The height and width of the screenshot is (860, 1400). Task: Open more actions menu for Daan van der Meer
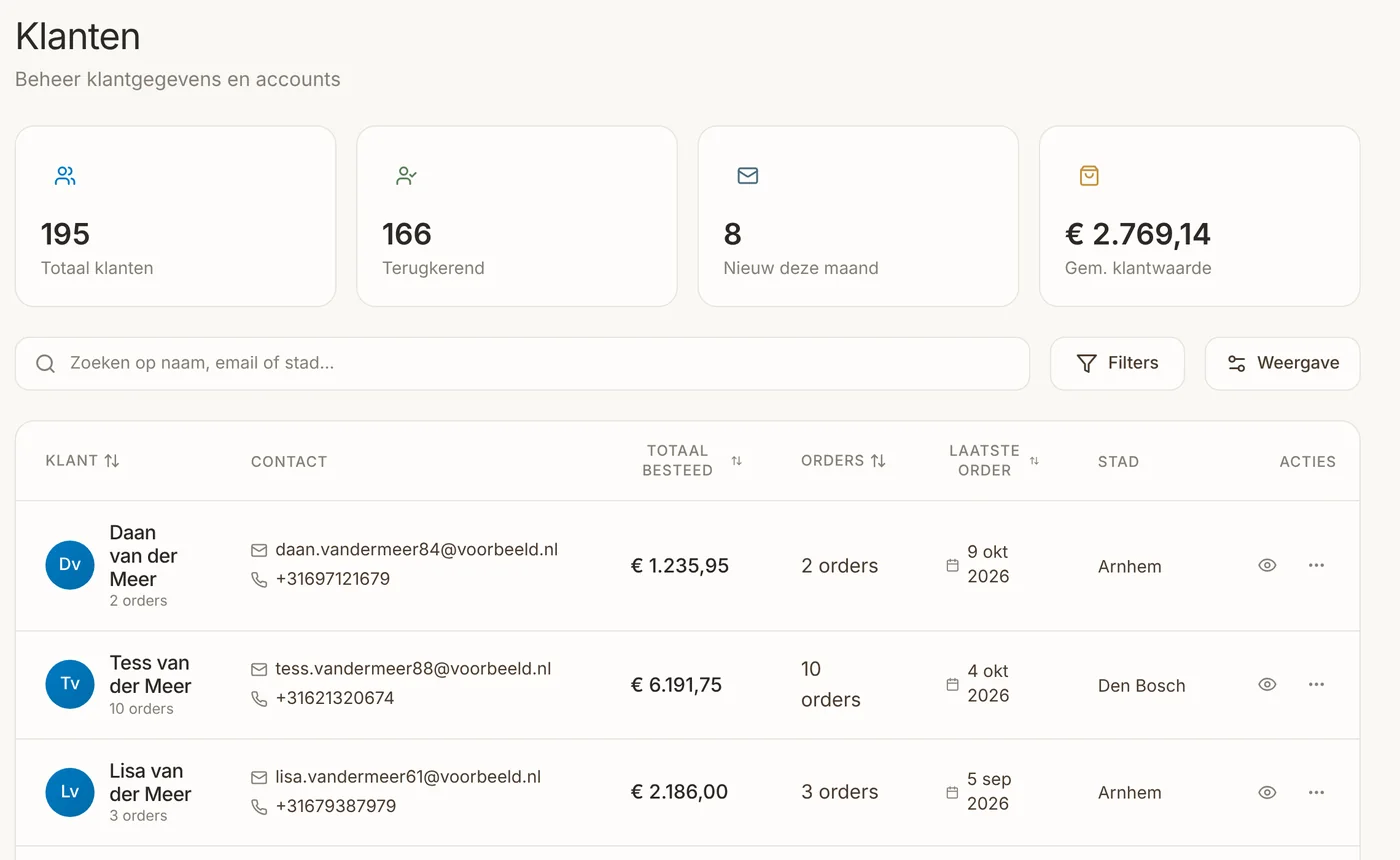1316,565
